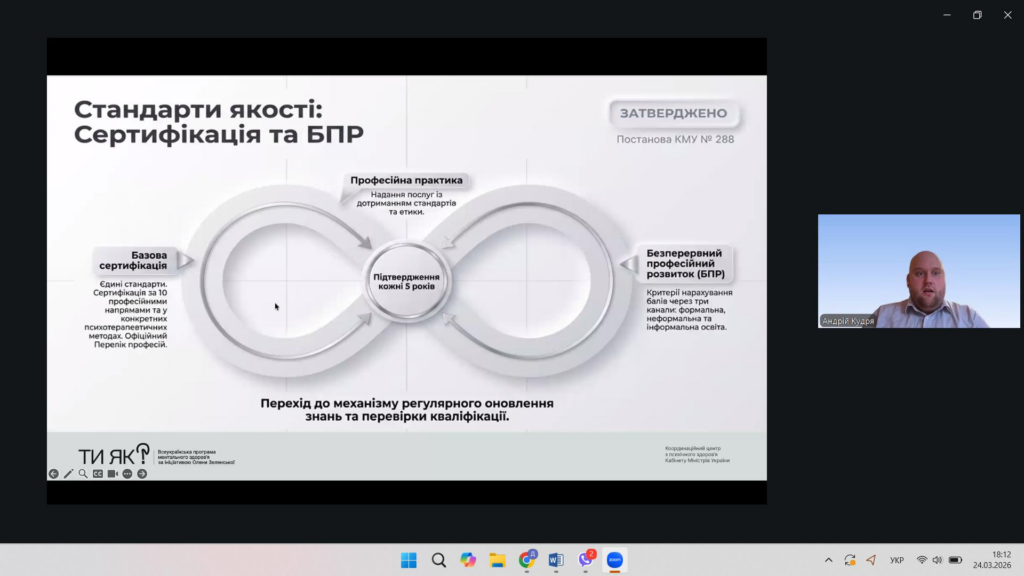Open Google Chrome from the taskbar
Screen dimensions: 1024x576
coord(527,560)
